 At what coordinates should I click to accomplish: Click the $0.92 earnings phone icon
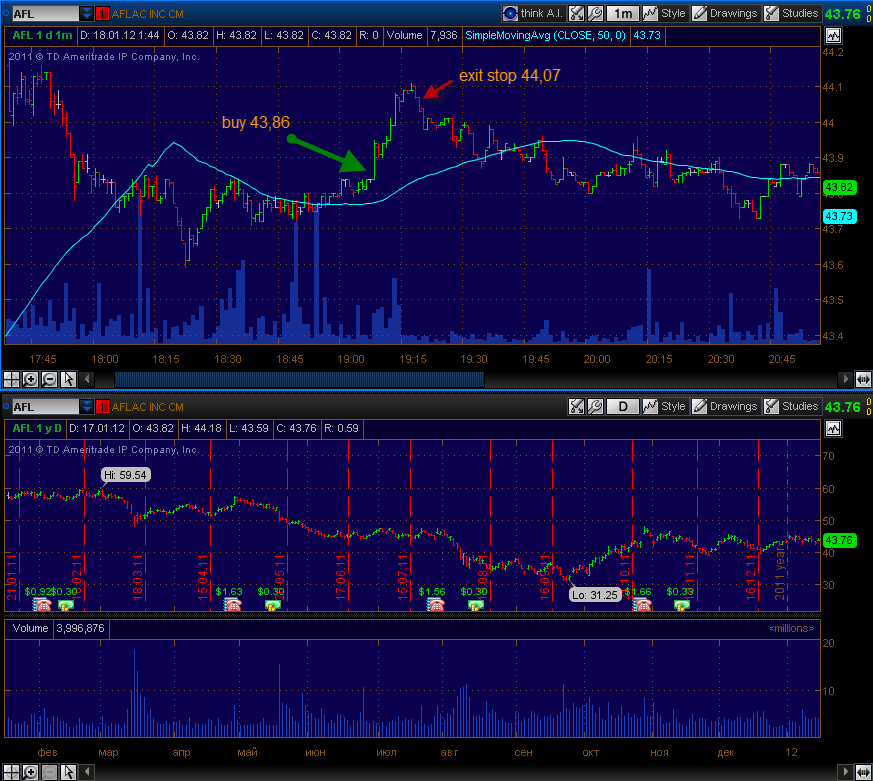(42, 604)
